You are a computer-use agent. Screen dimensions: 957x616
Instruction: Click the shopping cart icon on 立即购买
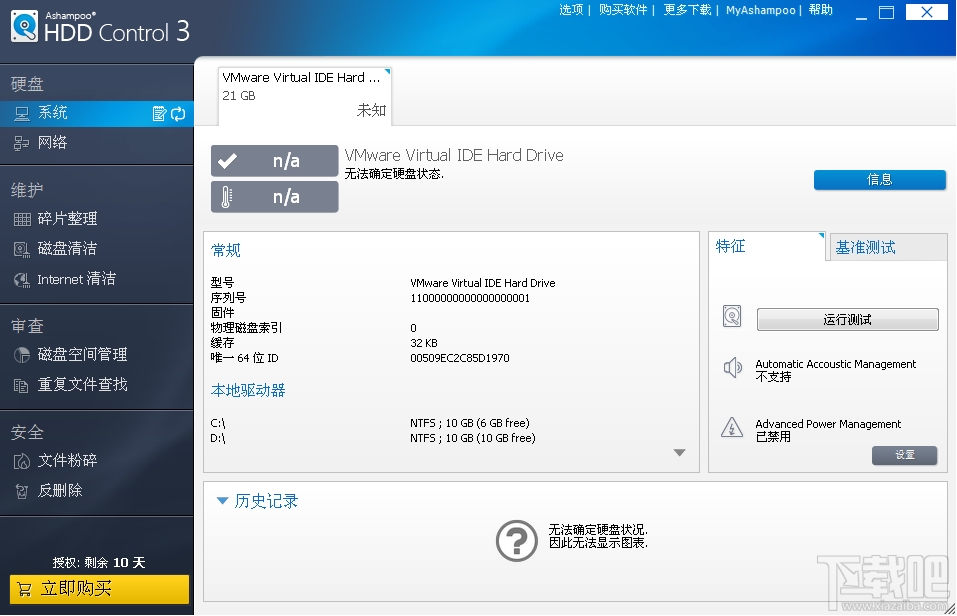(x=24, y=589)
